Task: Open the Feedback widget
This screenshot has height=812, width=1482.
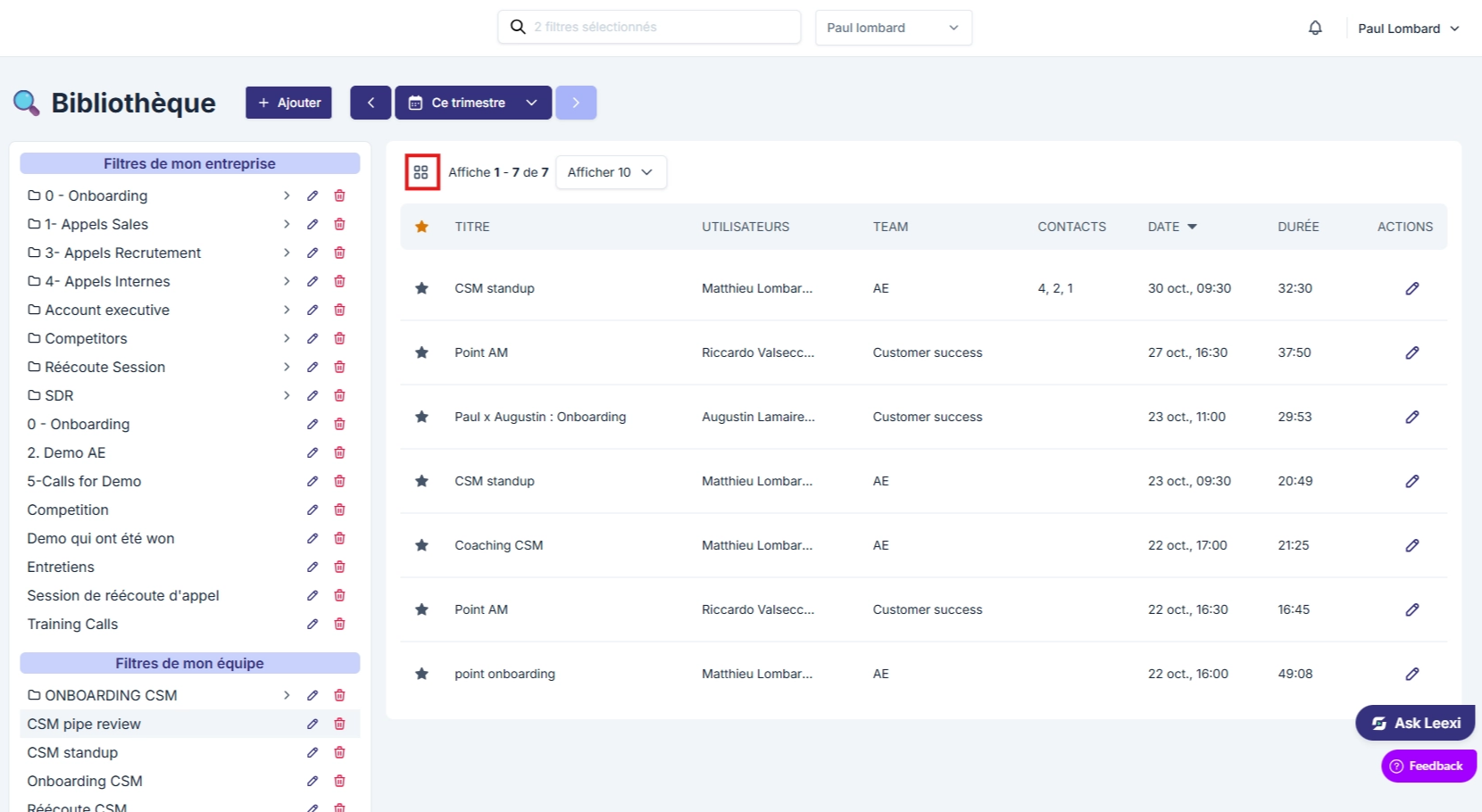Action: pos(1428,766)
